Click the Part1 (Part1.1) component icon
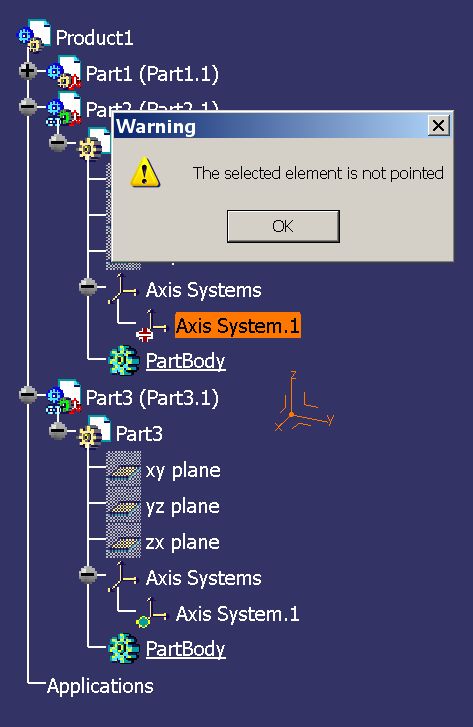Screen dimensions: 473x727 pyautogui.click(x=64, y=72)
